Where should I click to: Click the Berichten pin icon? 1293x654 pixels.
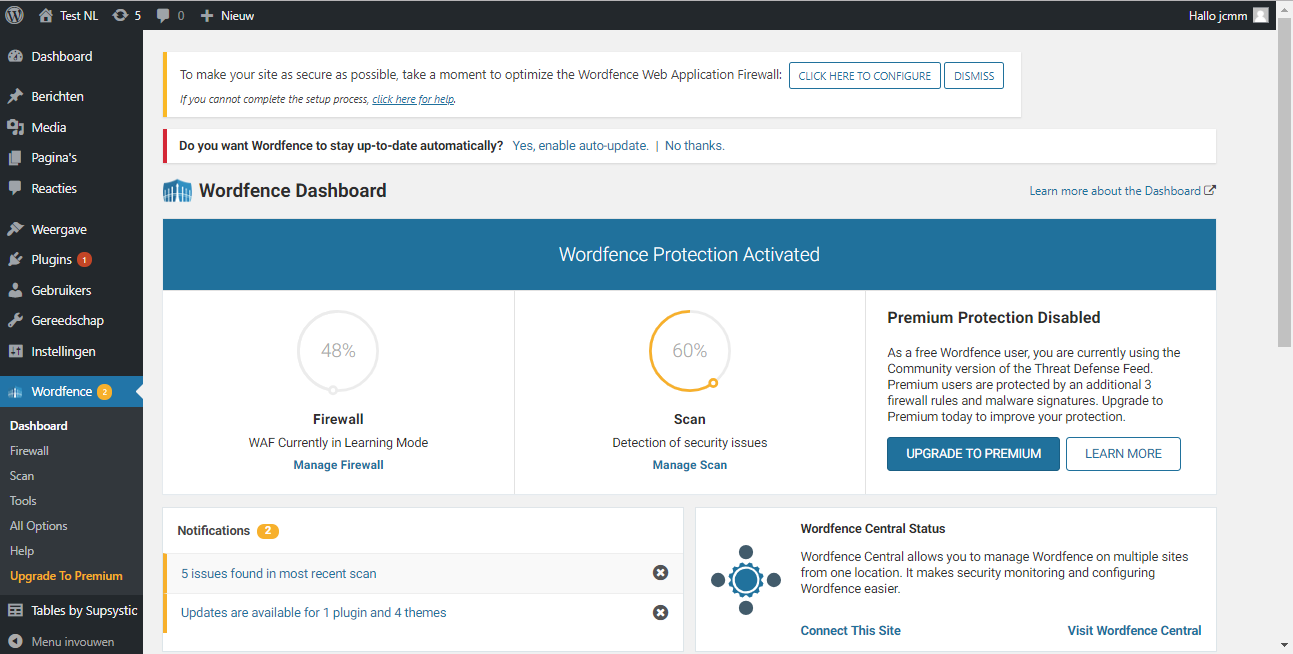15,97
